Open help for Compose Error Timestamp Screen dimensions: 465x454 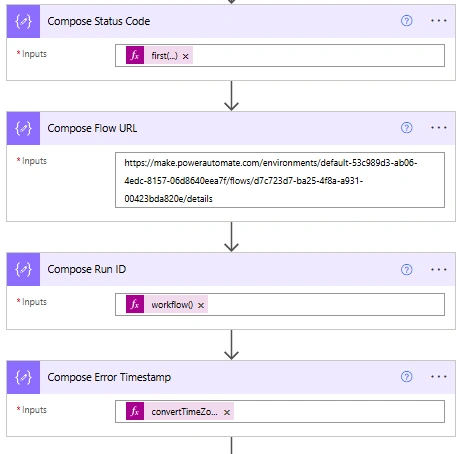(406, 377)
